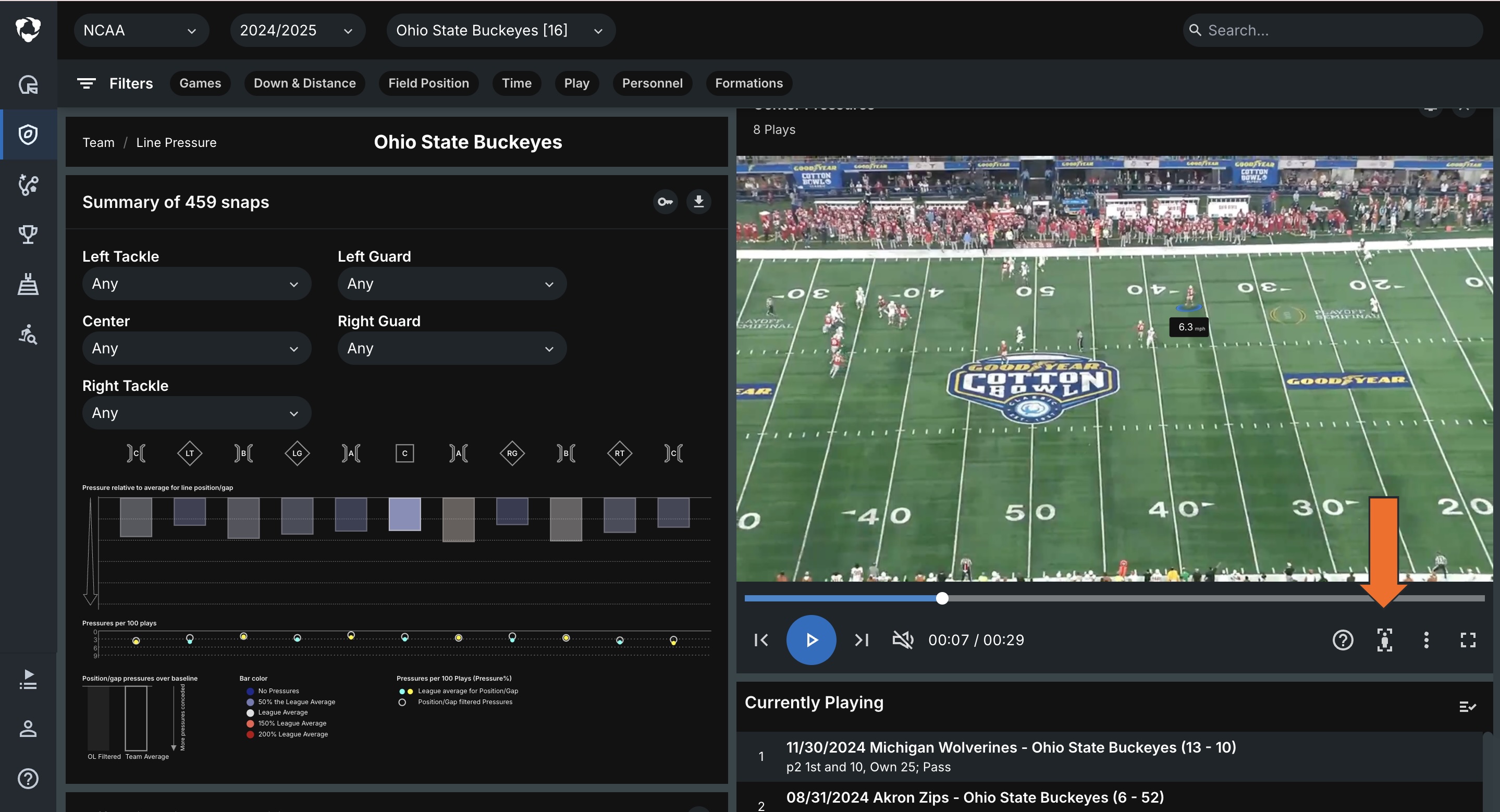The width and height of the screenshot is (1500, 812).
Task: Open the play-diagram strategy sidebar icon
Action: tap(28, 184)
